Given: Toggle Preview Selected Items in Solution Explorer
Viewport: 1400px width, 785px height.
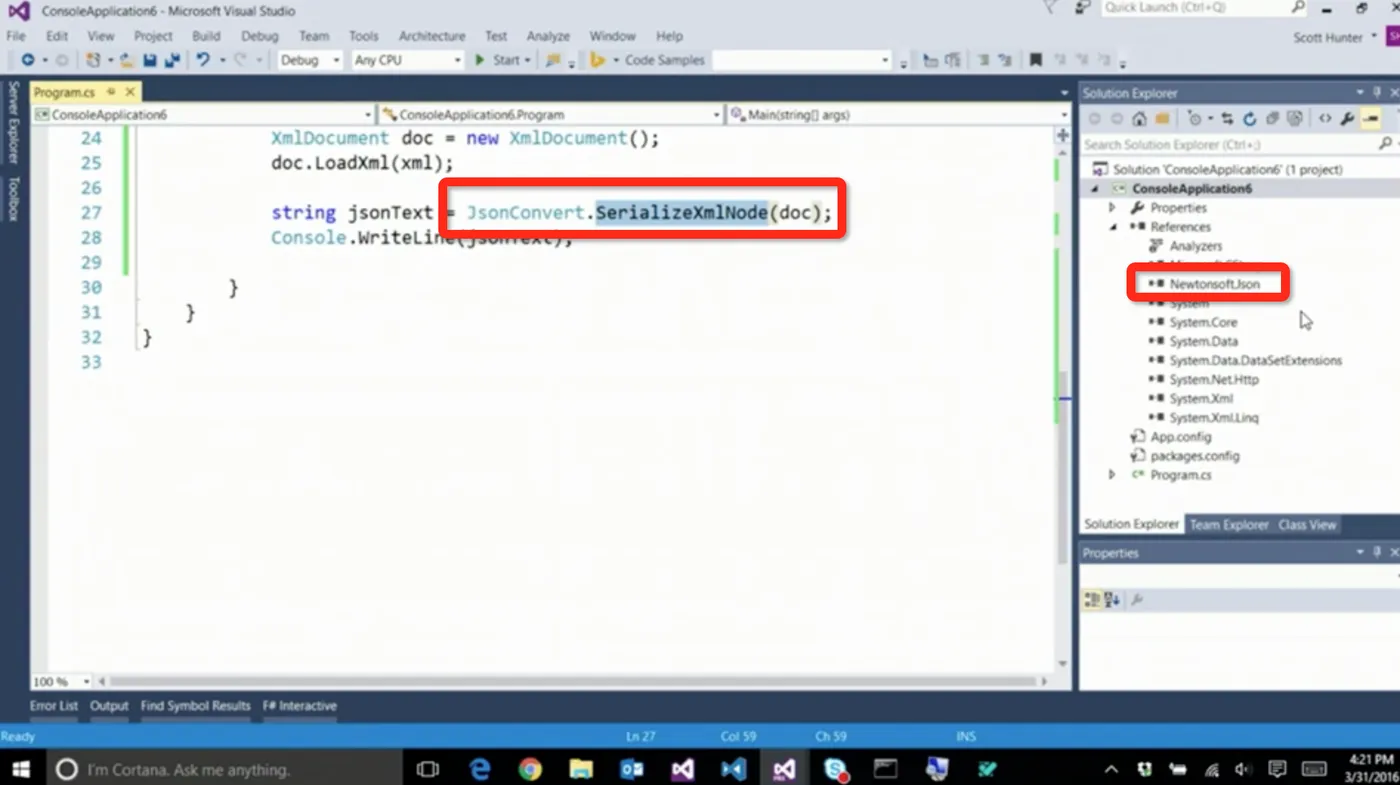Looking at the screenshot, I should pyautogui.click(x=1371, y=119).
